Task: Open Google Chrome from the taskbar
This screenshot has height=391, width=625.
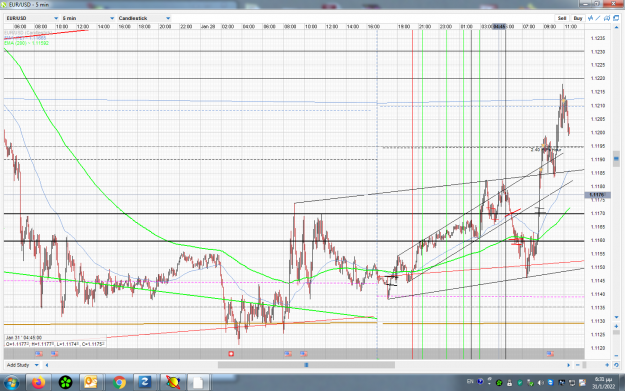Action: click(119, 383)
